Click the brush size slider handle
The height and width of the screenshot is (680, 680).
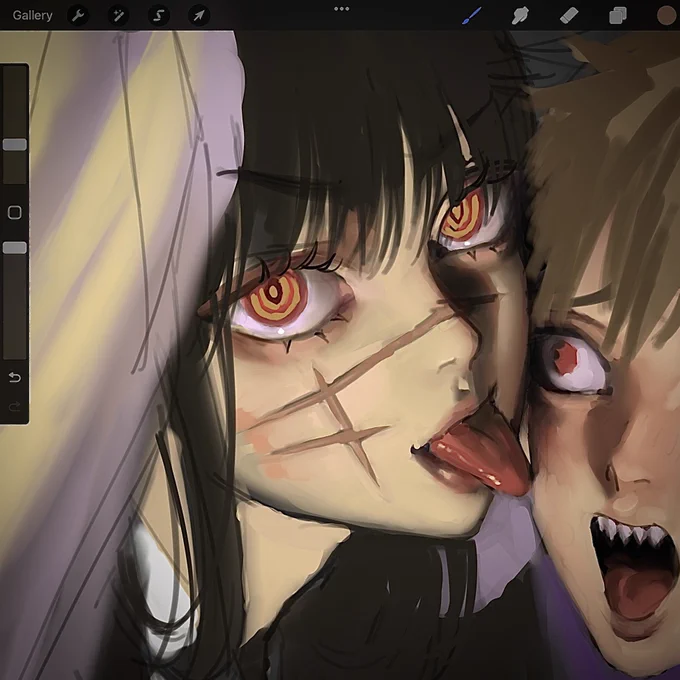point(15,144)
